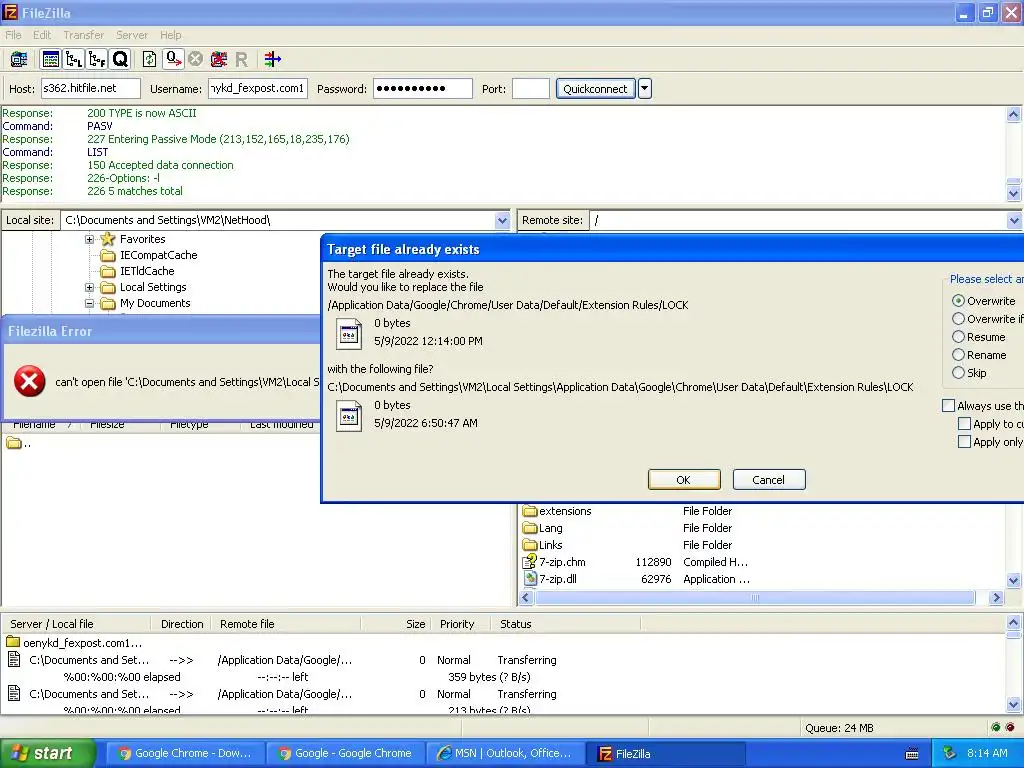
Task: Expand the Local Settings tree node
Action: (89, 287)
